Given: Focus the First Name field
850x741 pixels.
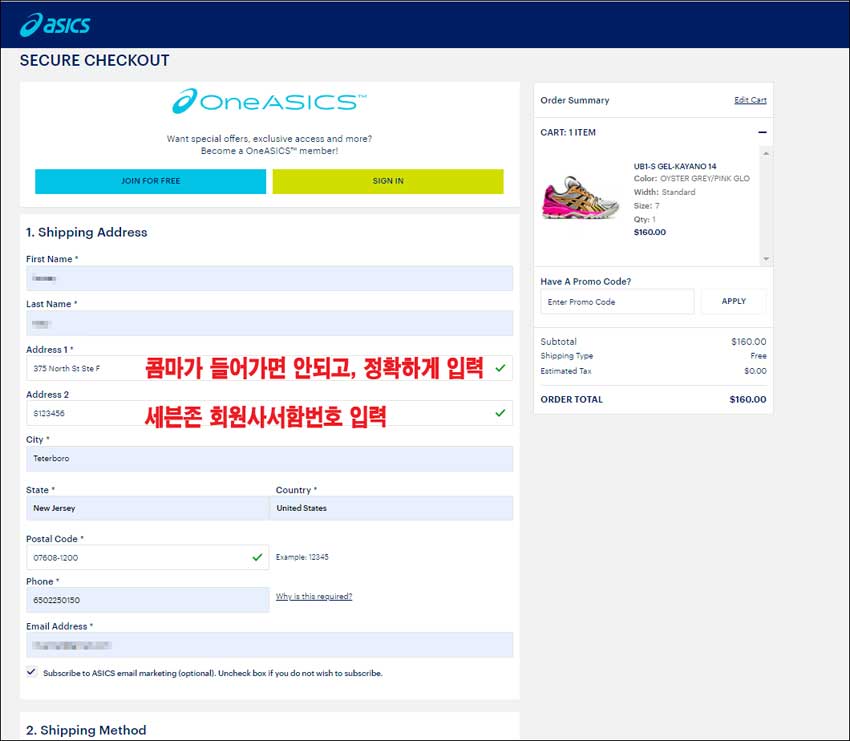Looking at the screenshot, I should (x=269, y=279).
